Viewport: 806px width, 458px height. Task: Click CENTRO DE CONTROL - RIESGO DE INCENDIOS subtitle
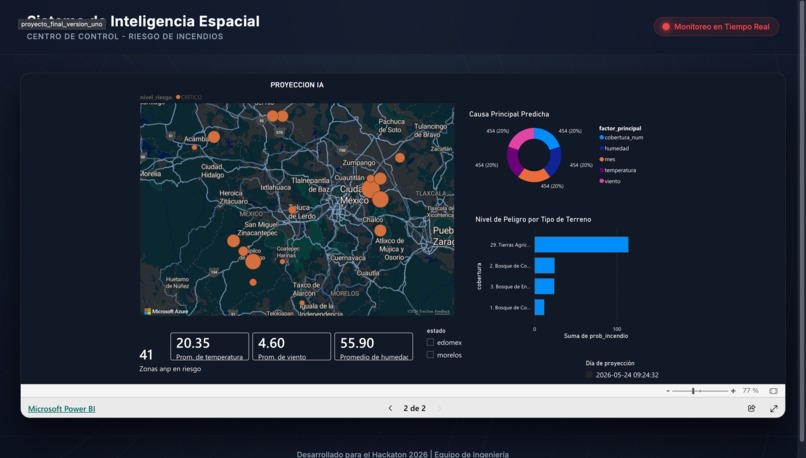coord(125,36)
